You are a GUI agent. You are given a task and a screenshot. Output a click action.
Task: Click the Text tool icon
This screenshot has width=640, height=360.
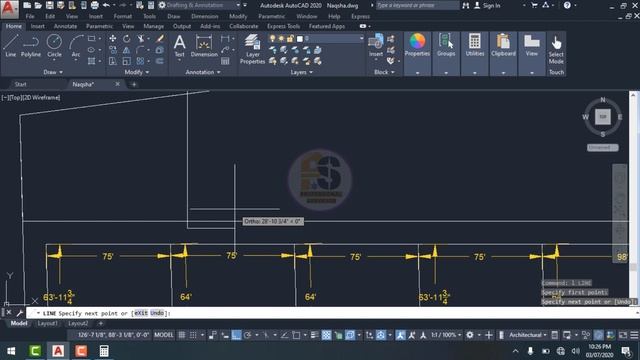pyautogui.click(x=180, y=46)
